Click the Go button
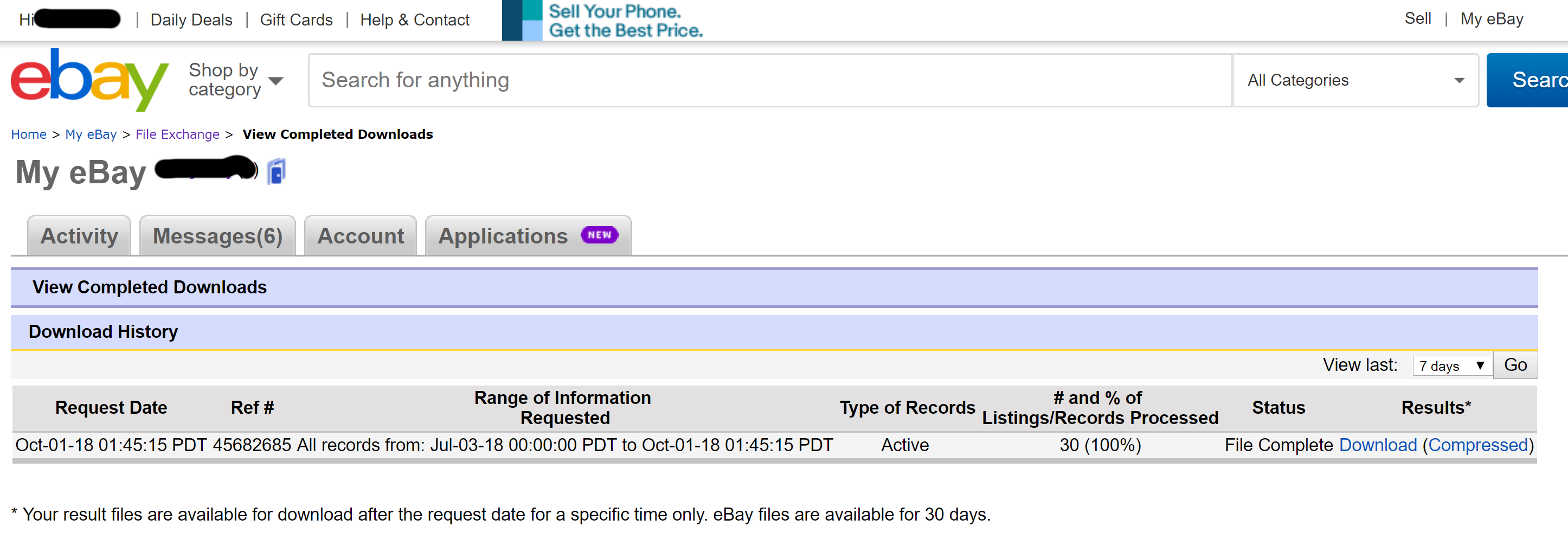Viewport: 1568px width, 539px height. pyautogui.click(x=1515, y=365)
